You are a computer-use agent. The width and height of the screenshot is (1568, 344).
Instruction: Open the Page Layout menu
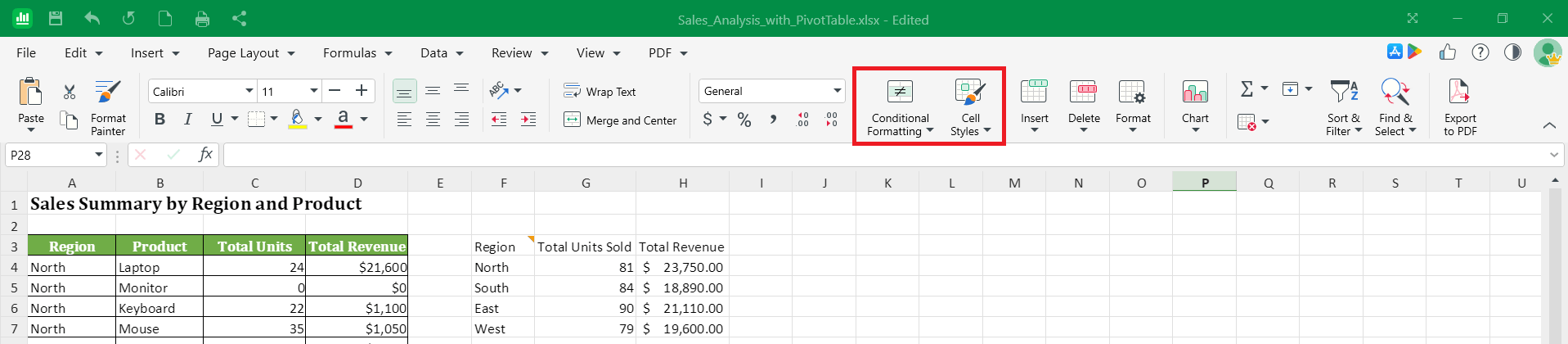[x=251, y=52]
